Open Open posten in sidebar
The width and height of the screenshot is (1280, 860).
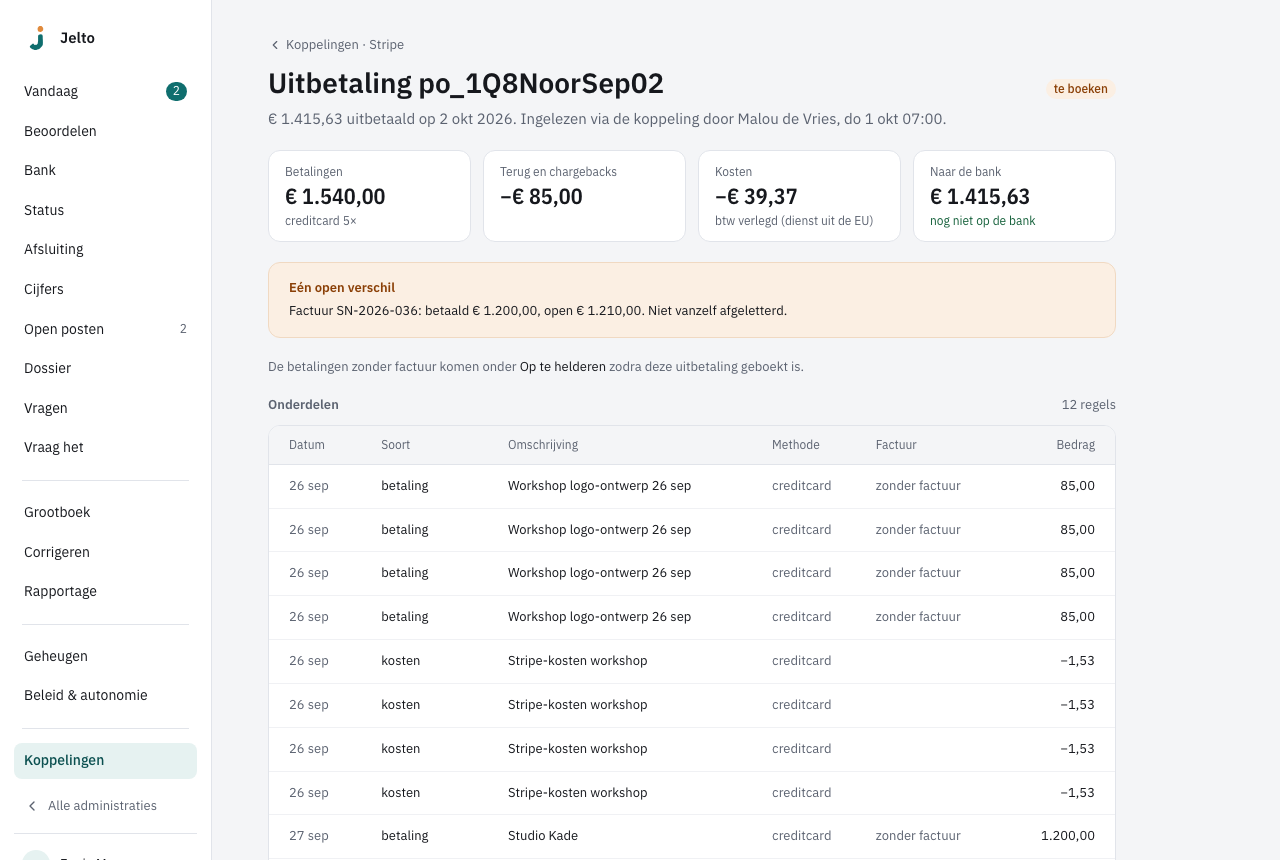click(105, 329)
